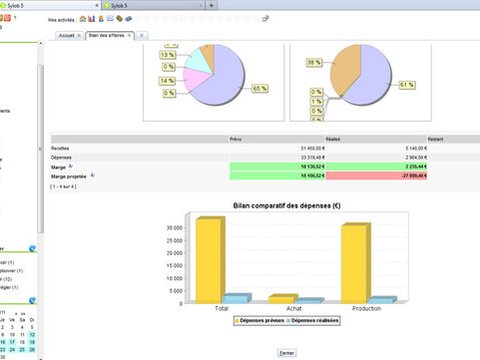This screenshot has width=480, height=360.
Task: Select the Dépenses row label
Action: [61, 157]
